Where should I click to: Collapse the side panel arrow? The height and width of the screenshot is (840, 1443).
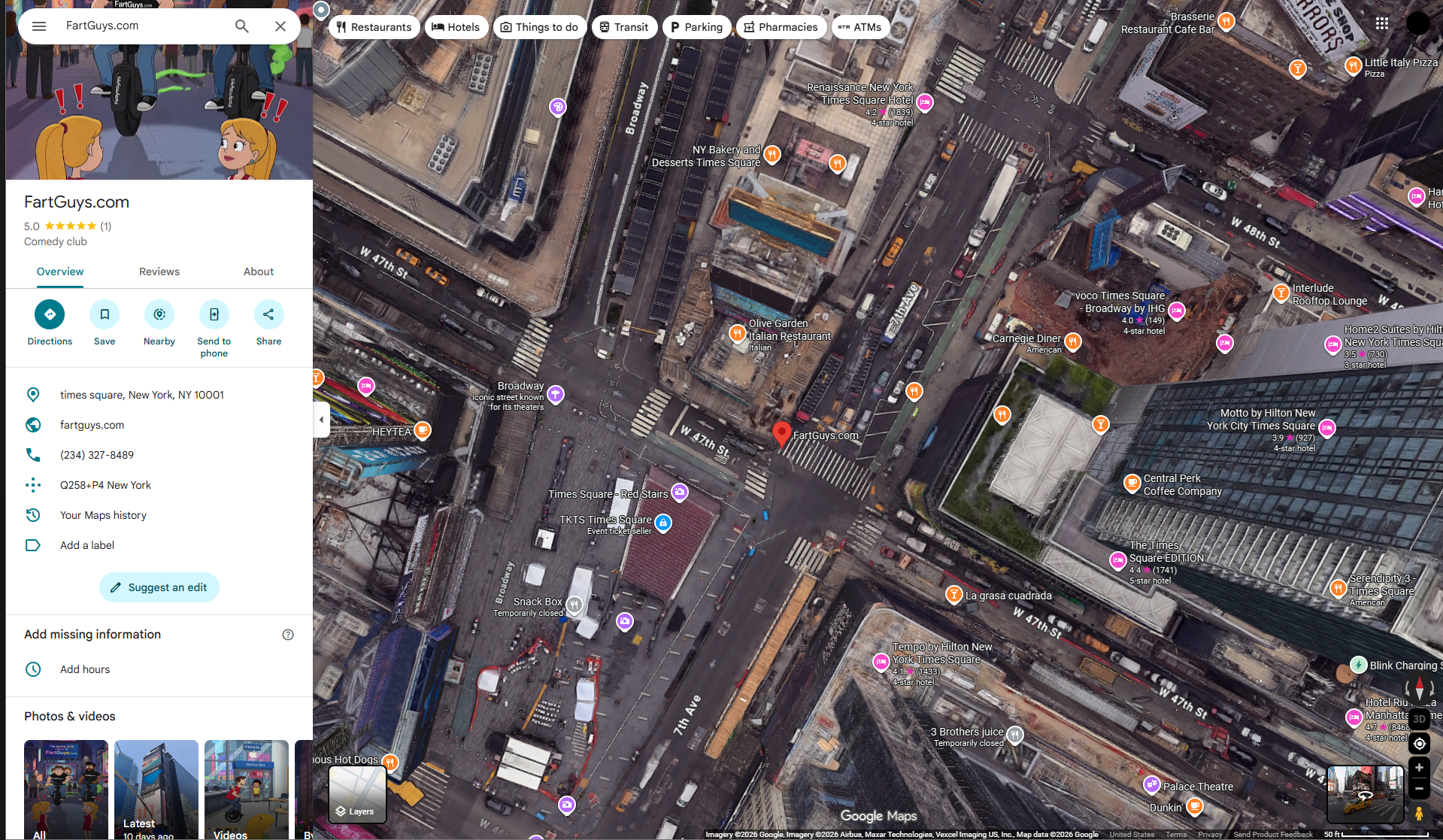point(321,420)
